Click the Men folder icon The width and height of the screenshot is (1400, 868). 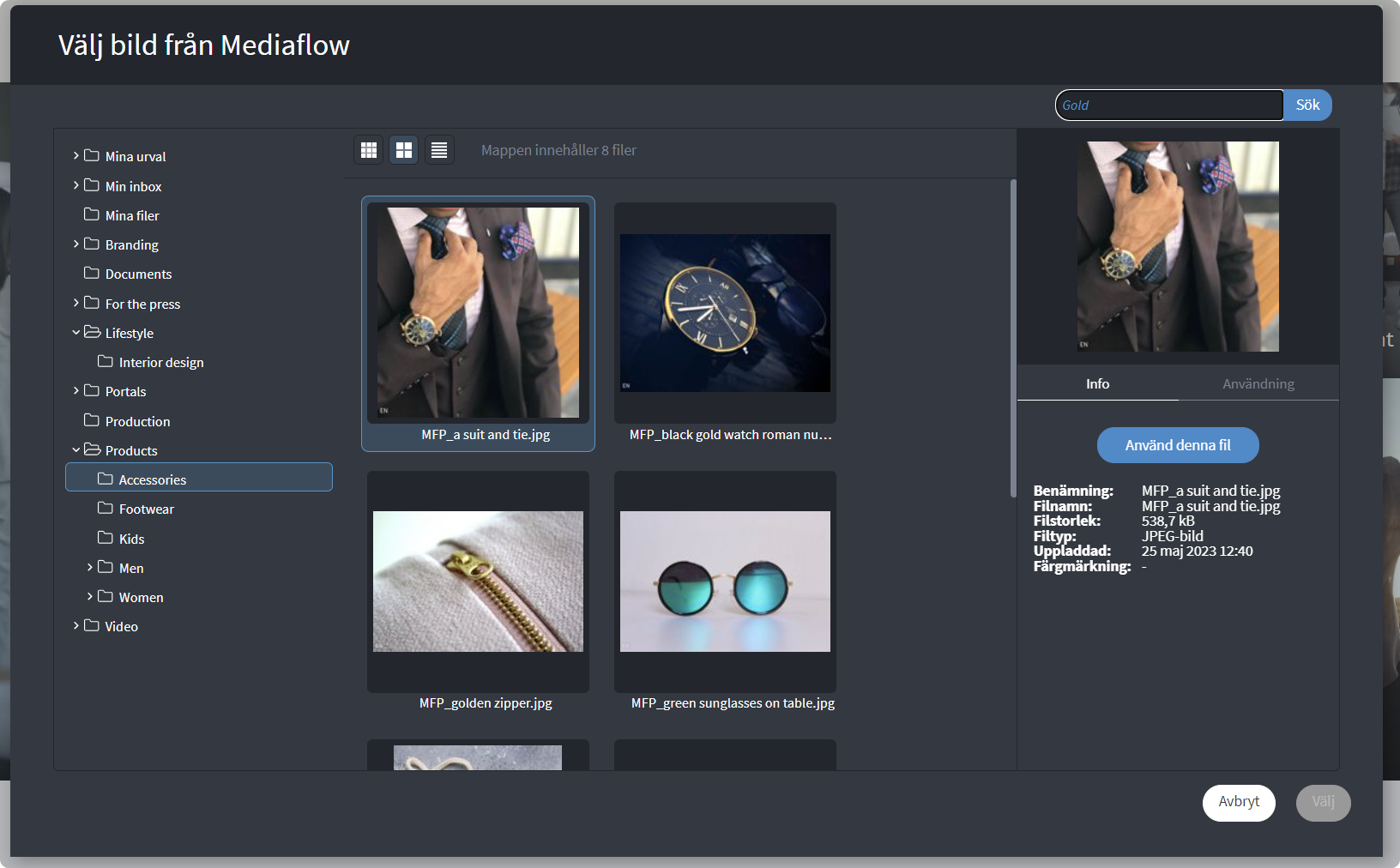coord(106,567)
